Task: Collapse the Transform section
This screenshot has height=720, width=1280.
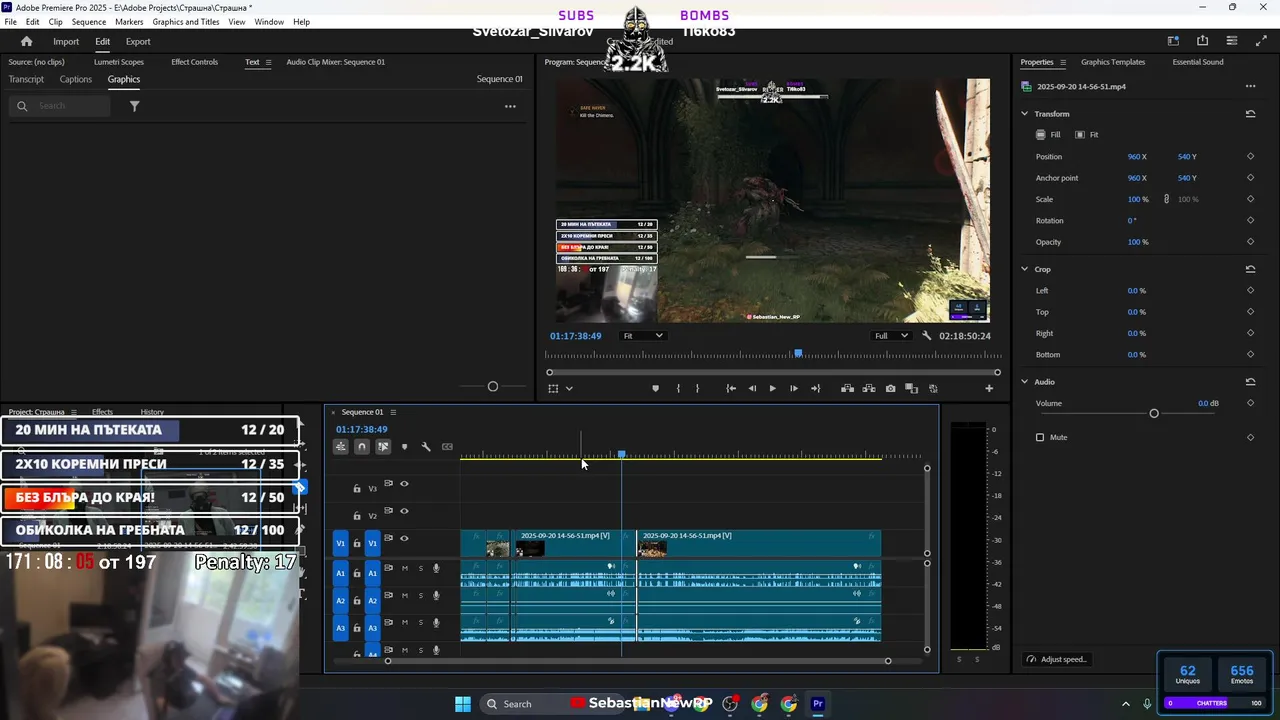Action: pyautogui.click(x=1024, y=114)
